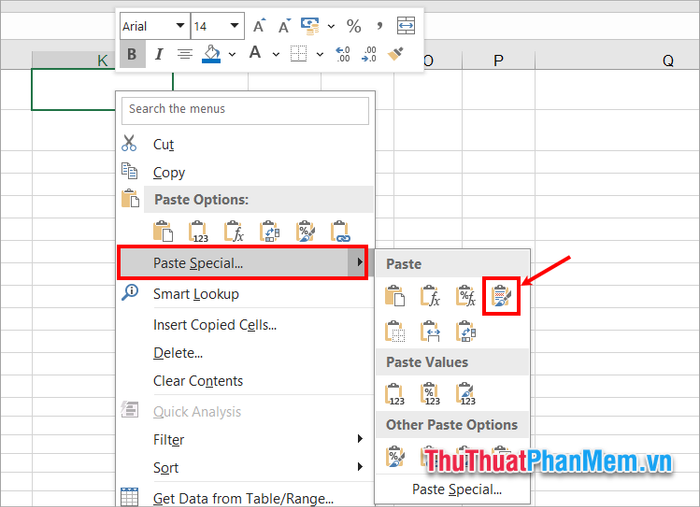The height and width of the screenshot is (507, 700).
Task: Select Values & Number Formatting paste icon
Action: point(431,394)
